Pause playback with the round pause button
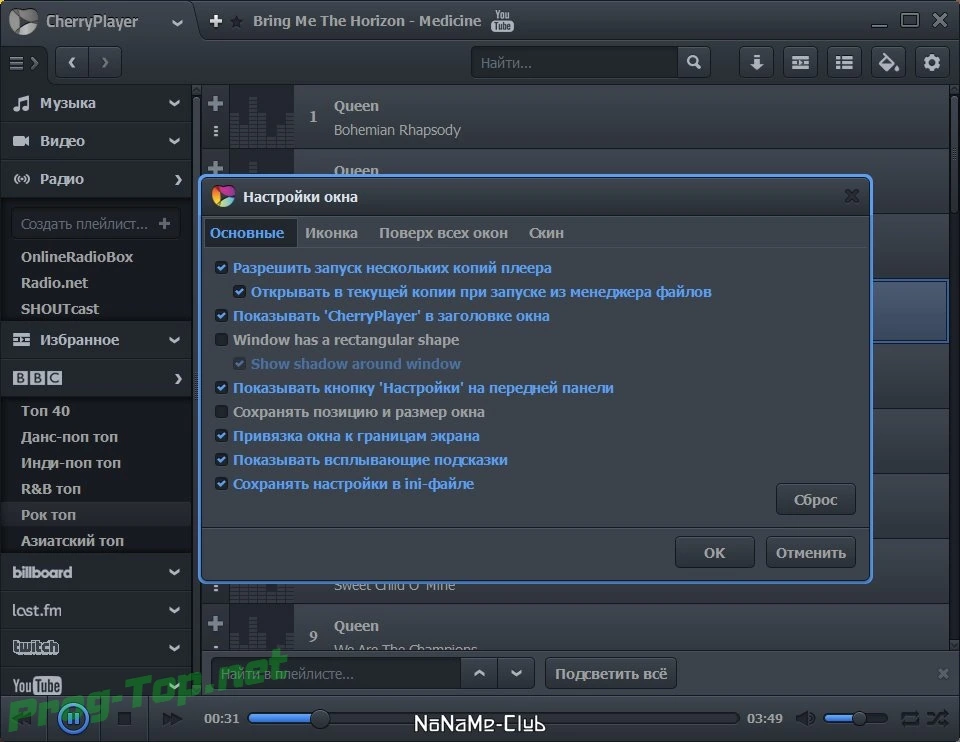Image resolution: width=960 pixels, height=742 pixels. (x=73, y=719)
